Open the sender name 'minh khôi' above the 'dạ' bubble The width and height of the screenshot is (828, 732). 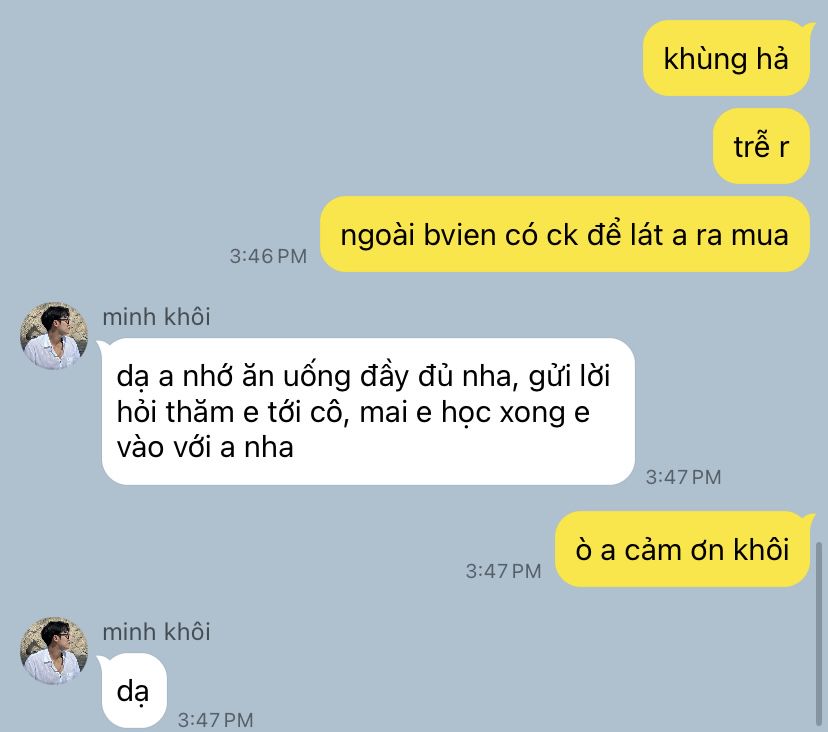coord(156,632)
